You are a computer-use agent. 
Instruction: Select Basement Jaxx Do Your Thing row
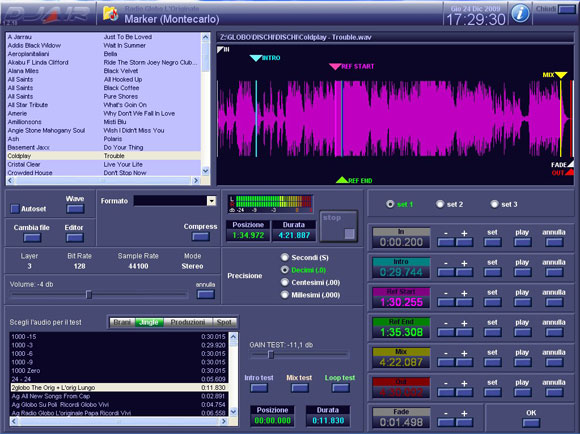tap(104, 147)
